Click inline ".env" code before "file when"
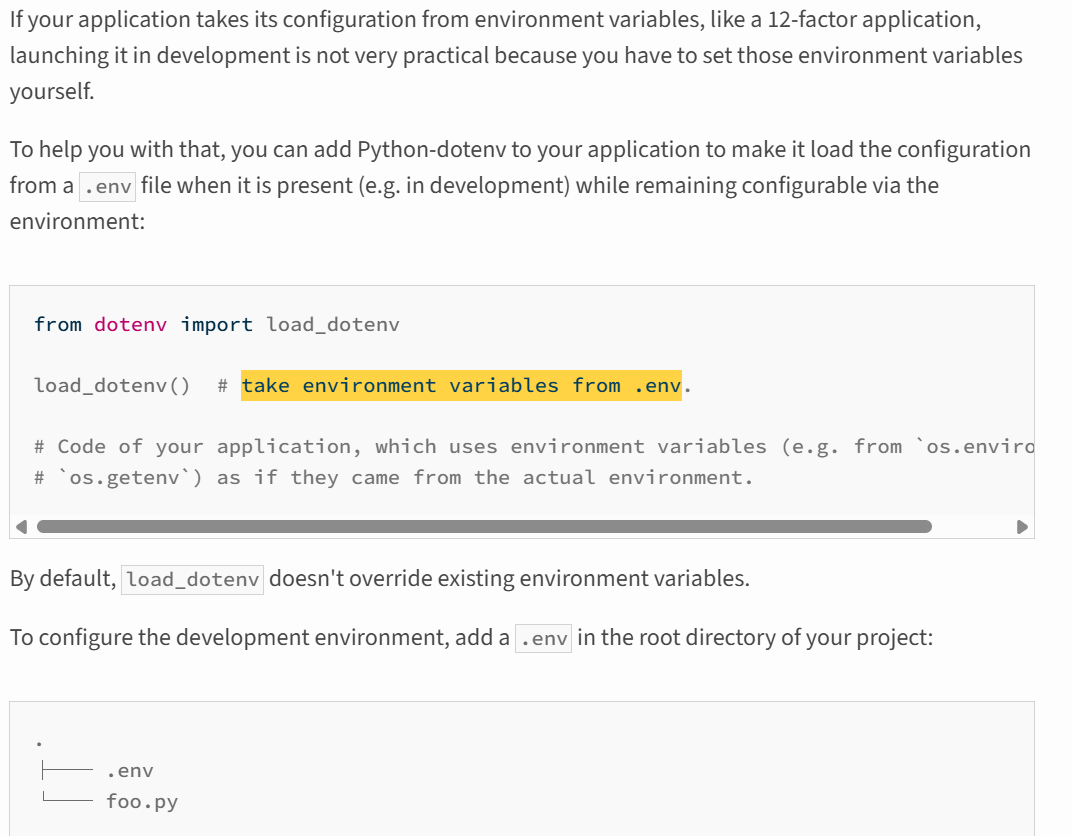 pyautogui.click(x=107, y=186)
